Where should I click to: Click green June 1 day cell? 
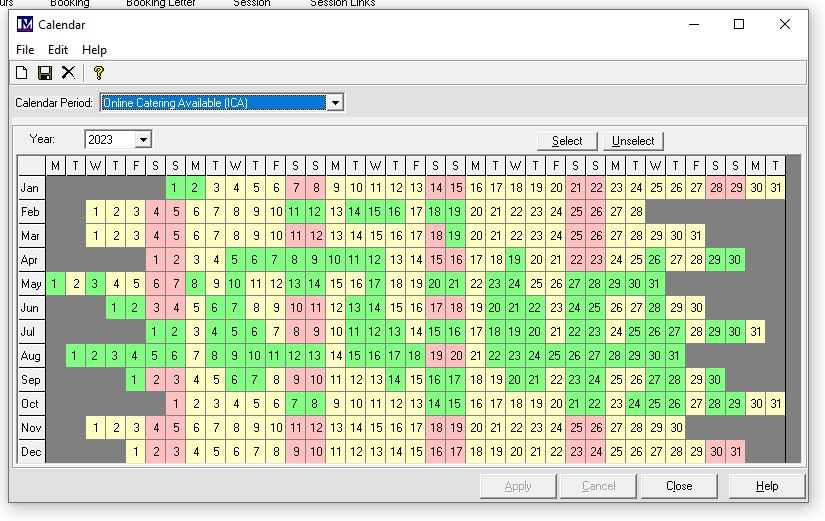115,308
